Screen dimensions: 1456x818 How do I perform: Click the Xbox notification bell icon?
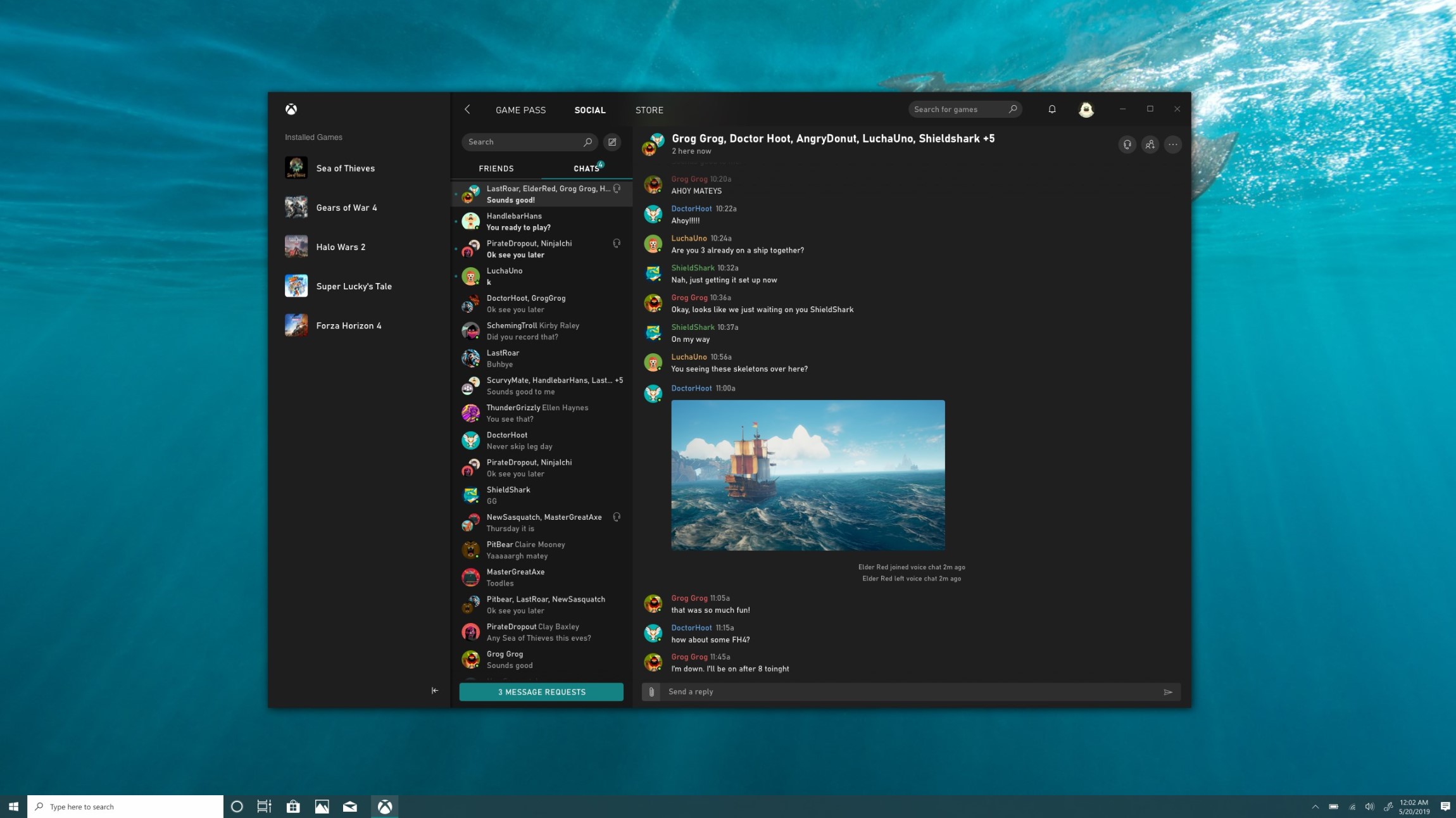[1052, 109]
